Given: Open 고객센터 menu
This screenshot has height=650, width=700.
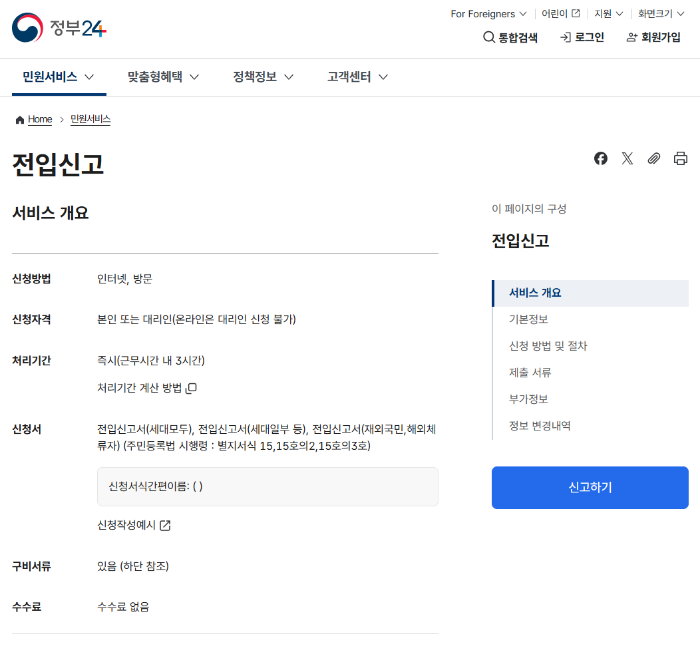Looking at the screenshot, I should 357,77.
